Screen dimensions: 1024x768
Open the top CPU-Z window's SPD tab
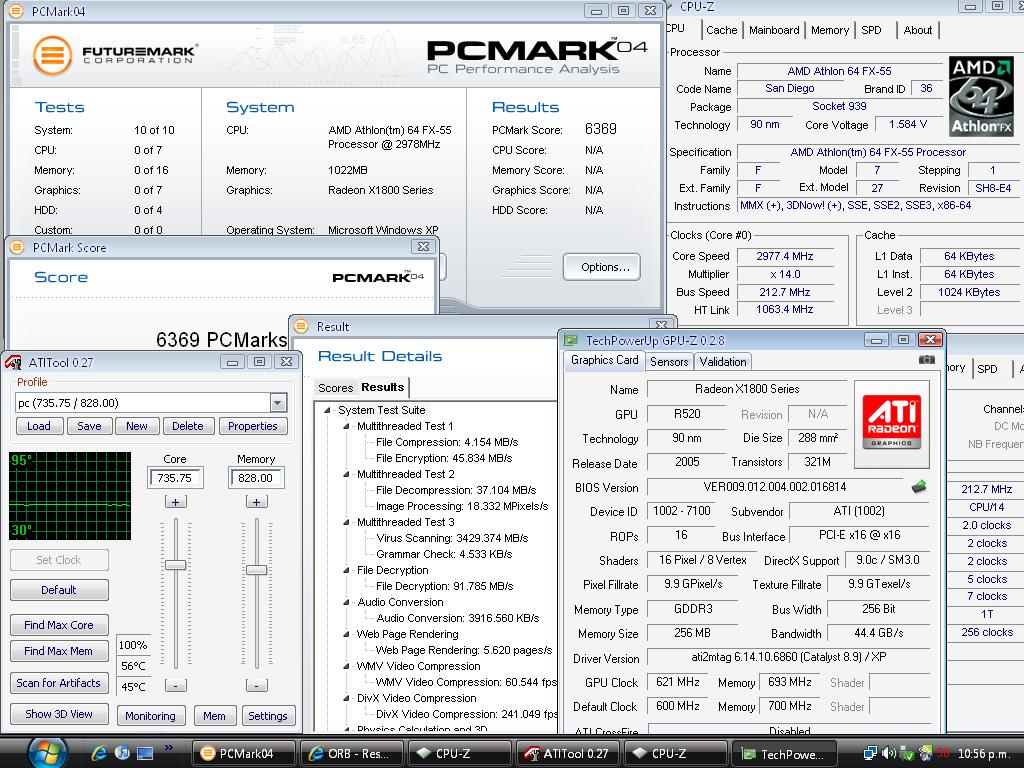click(x=871, y=30)
